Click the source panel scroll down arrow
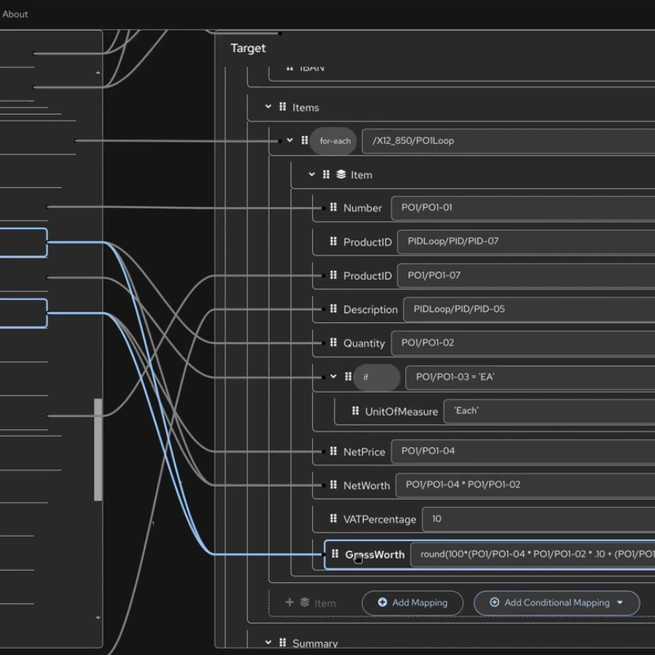655x655 pixels. click(x=98, y=617)
